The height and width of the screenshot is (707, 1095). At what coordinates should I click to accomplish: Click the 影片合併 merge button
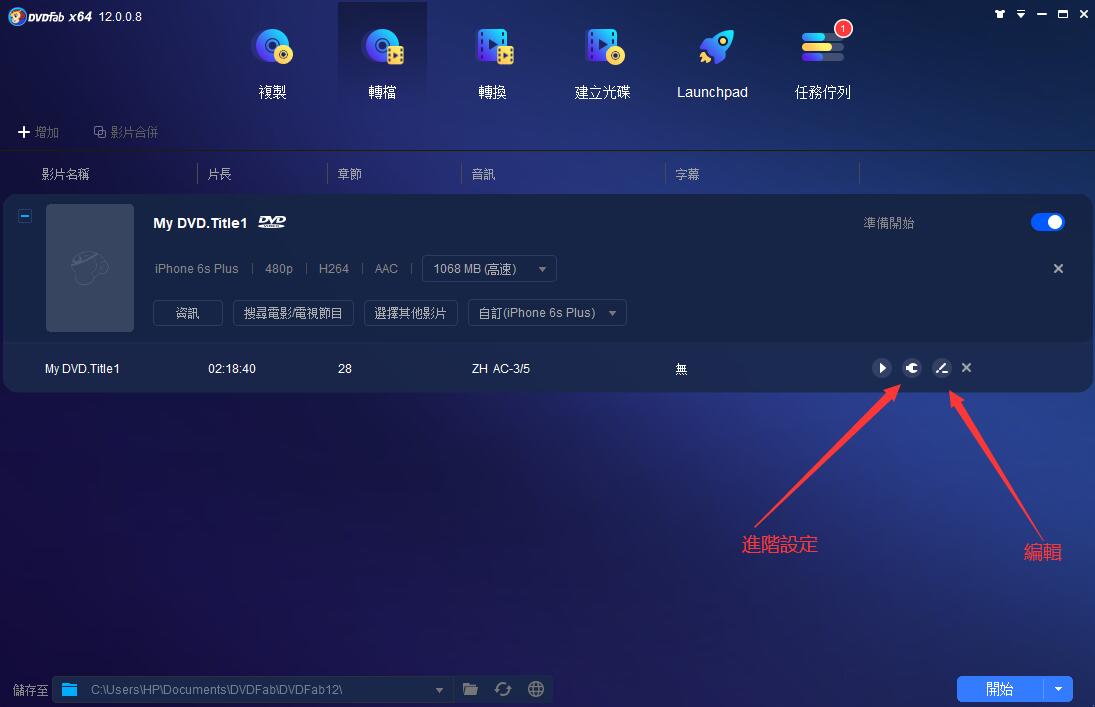126,132
